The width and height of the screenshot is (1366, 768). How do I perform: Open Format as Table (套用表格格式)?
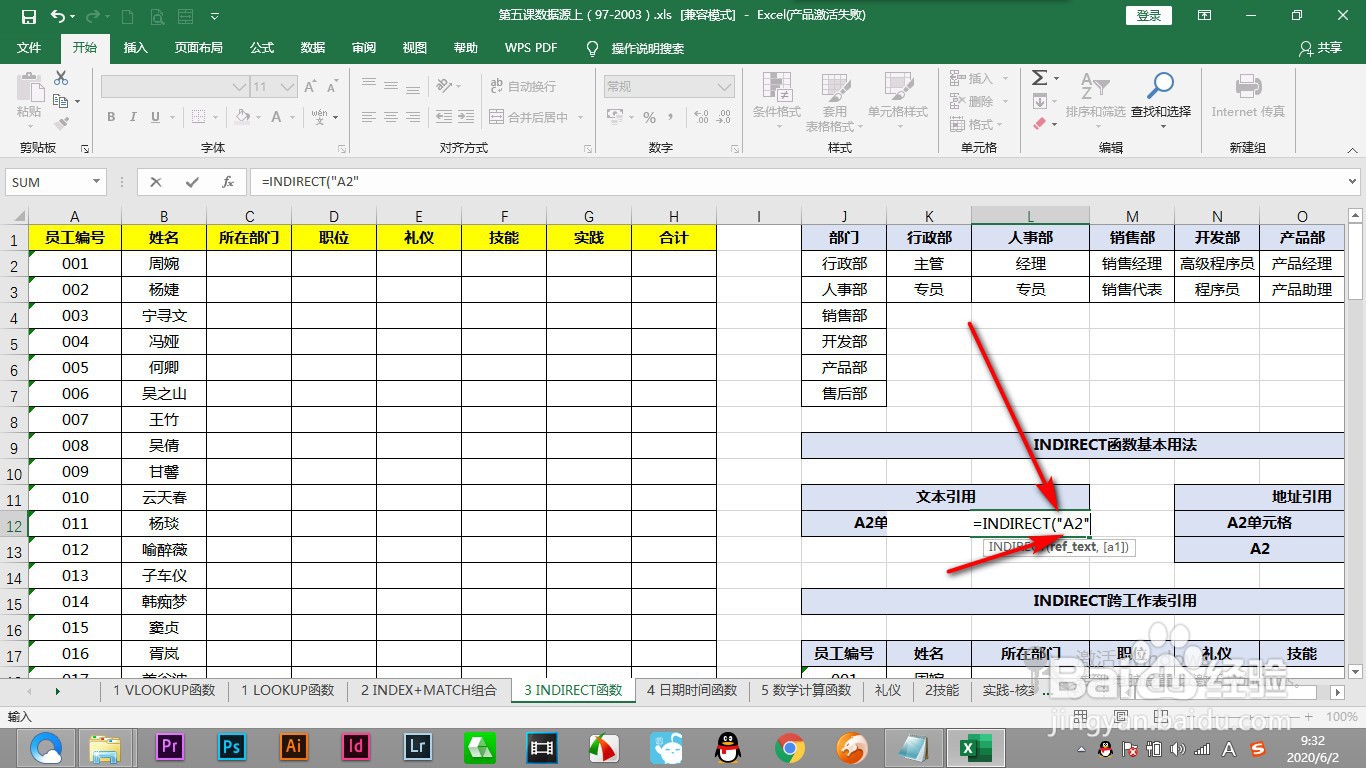(x=836, y=102)
